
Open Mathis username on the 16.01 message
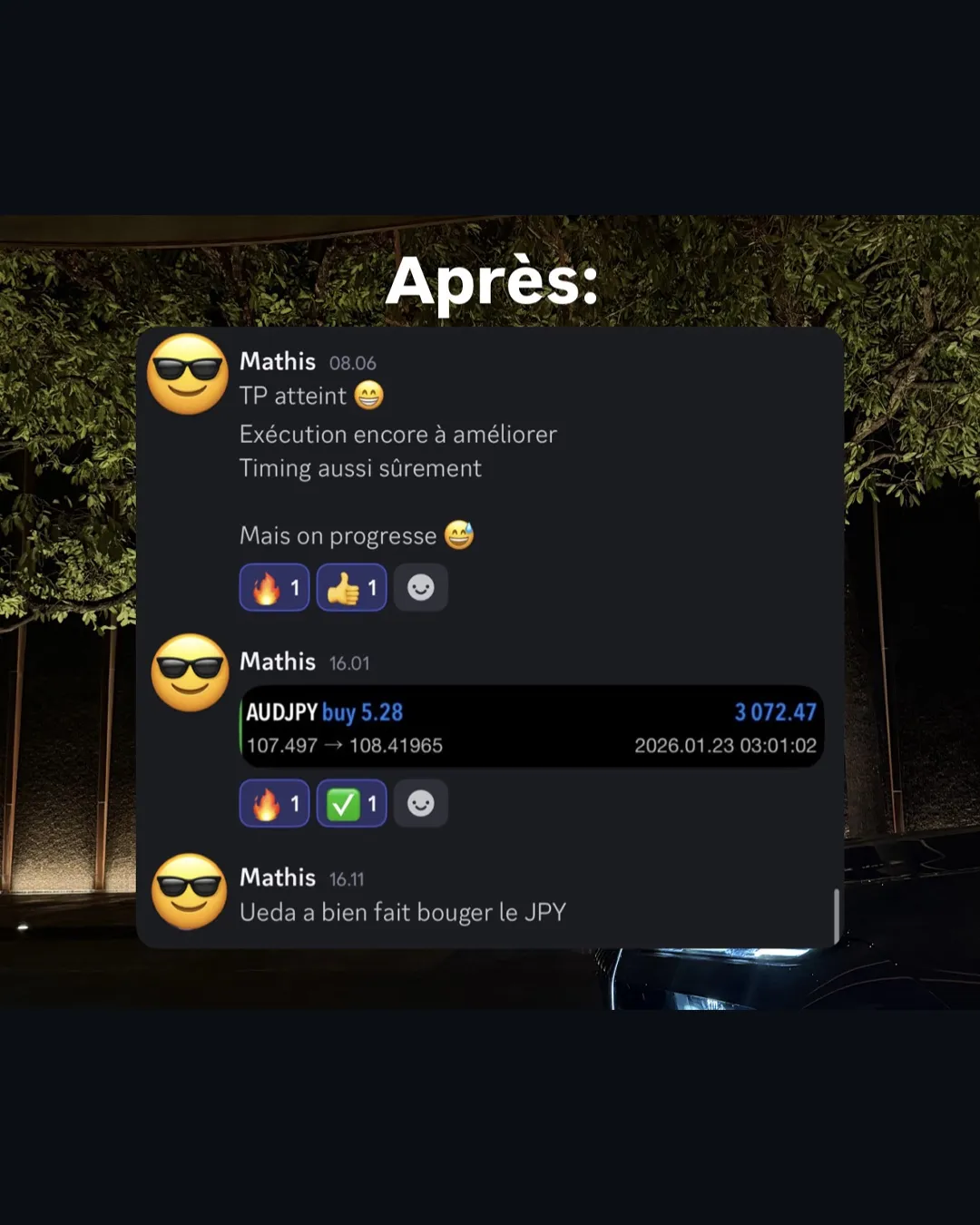point(278,661)
